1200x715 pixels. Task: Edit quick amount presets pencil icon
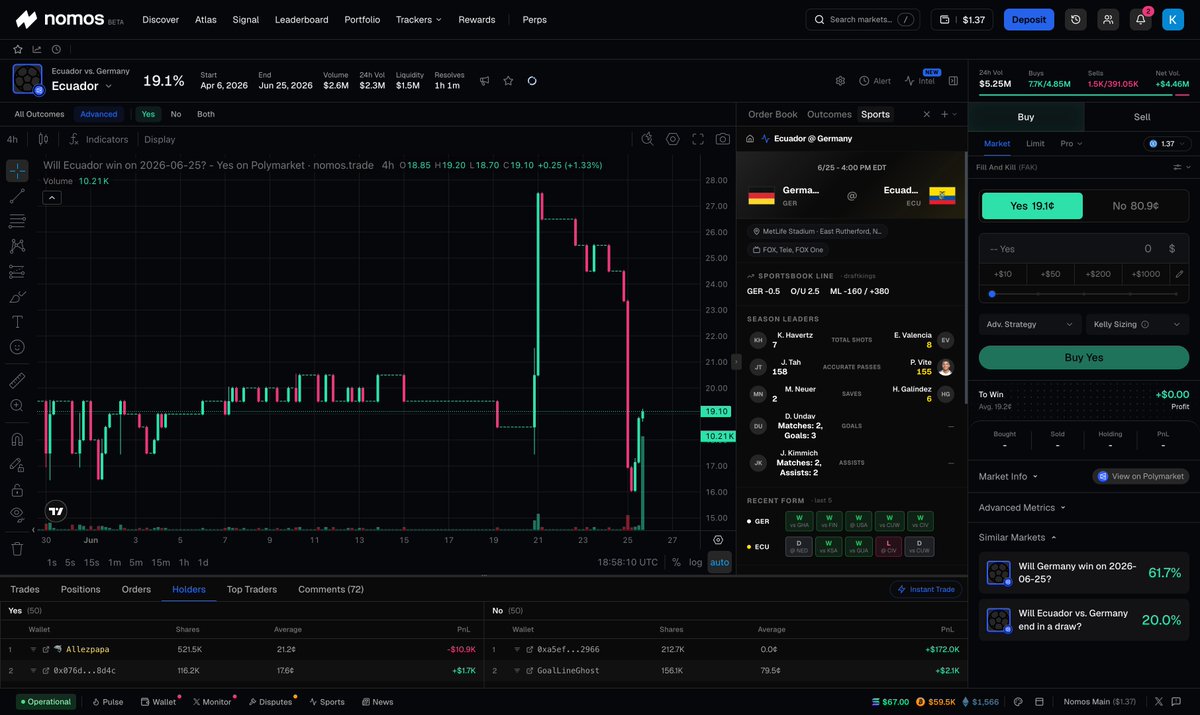[1180, 274]
